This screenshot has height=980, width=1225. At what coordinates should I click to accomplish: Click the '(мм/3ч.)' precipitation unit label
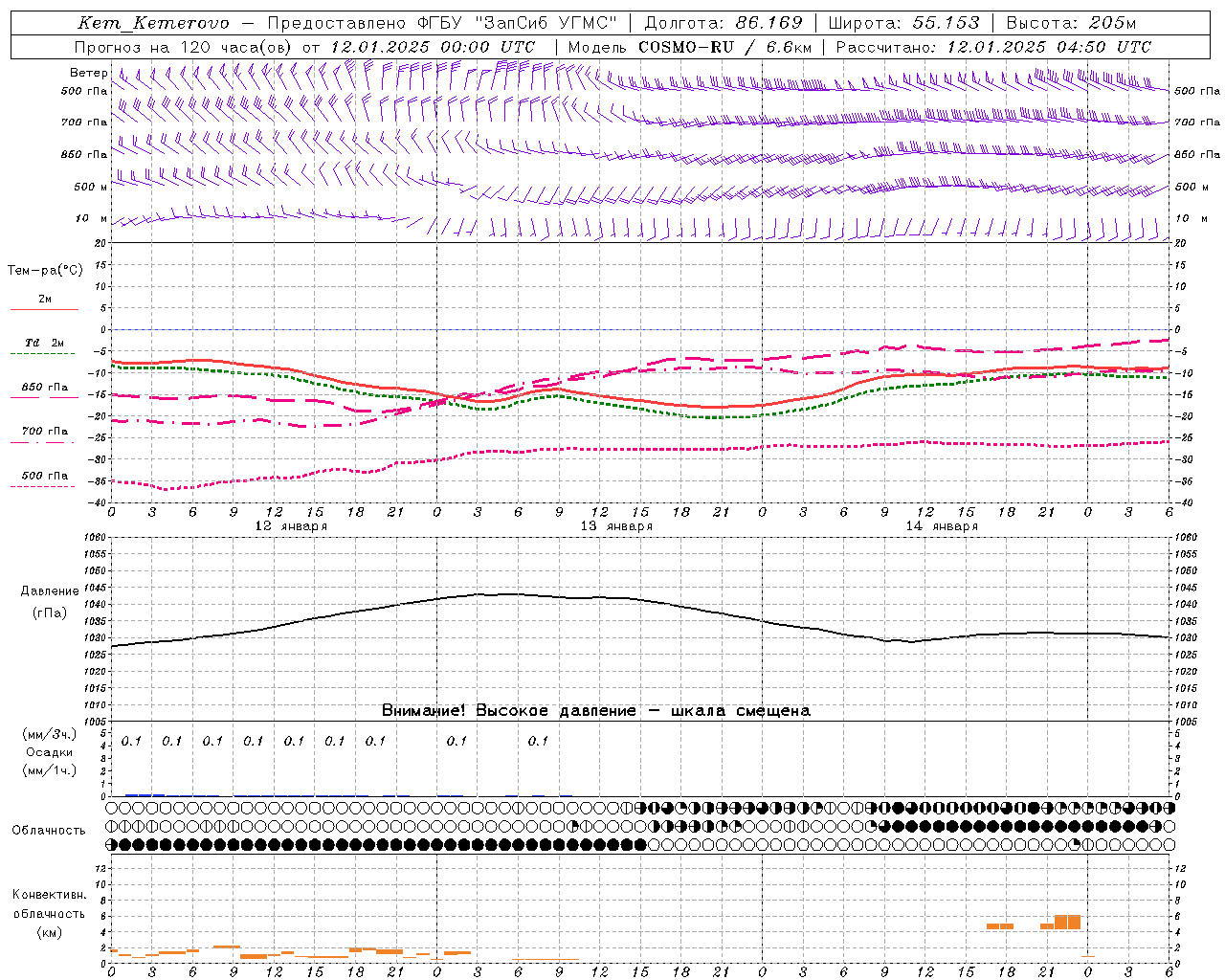(50, 734)
